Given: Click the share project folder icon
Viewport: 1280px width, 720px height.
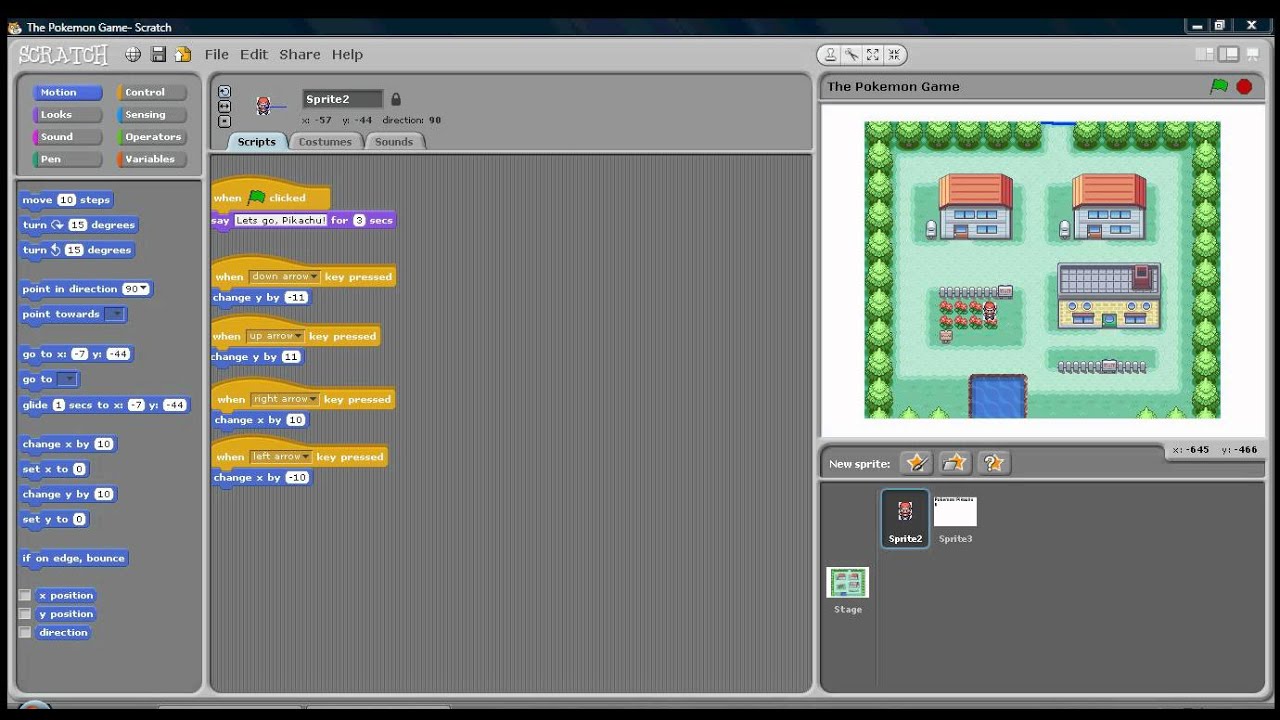Looking at the screenshot, I should click(183, 54).
